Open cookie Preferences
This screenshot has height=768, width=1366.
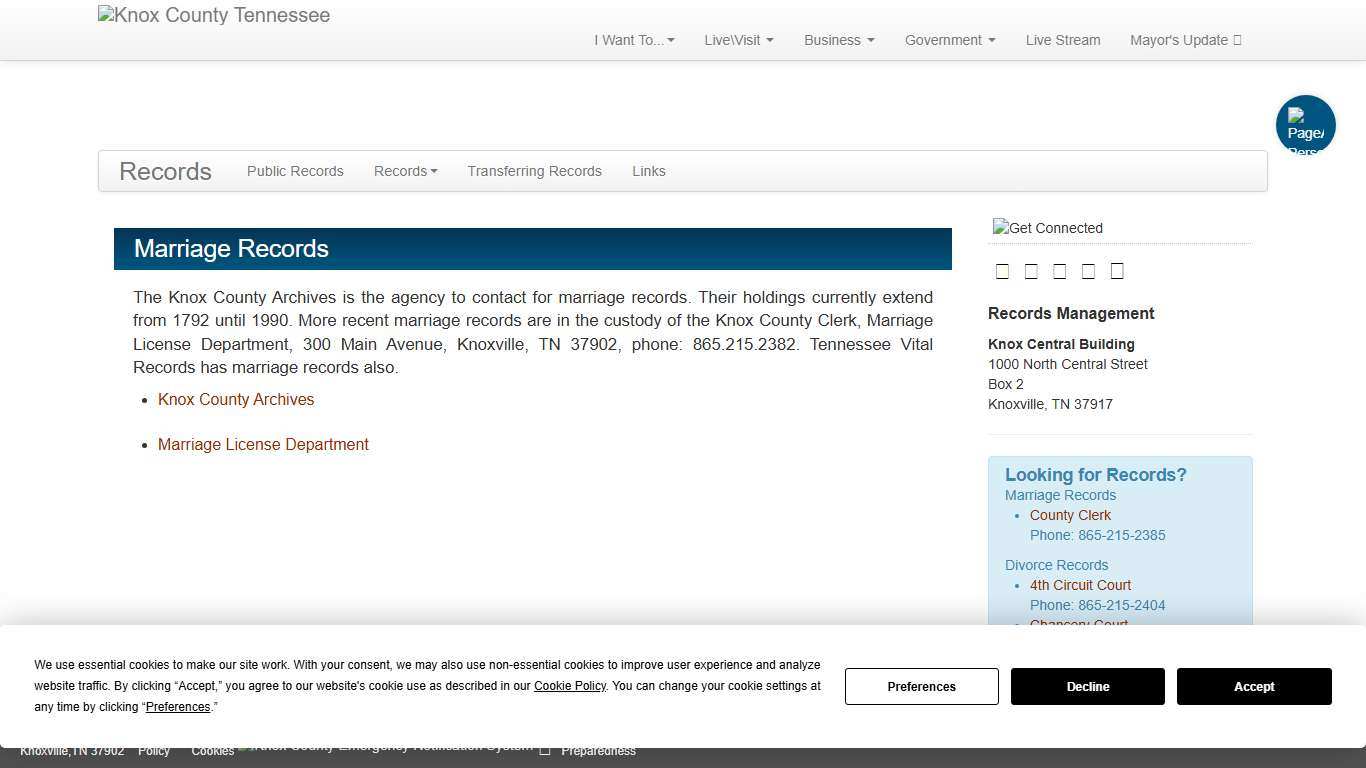pyautogui.click(x=921, y=686)
